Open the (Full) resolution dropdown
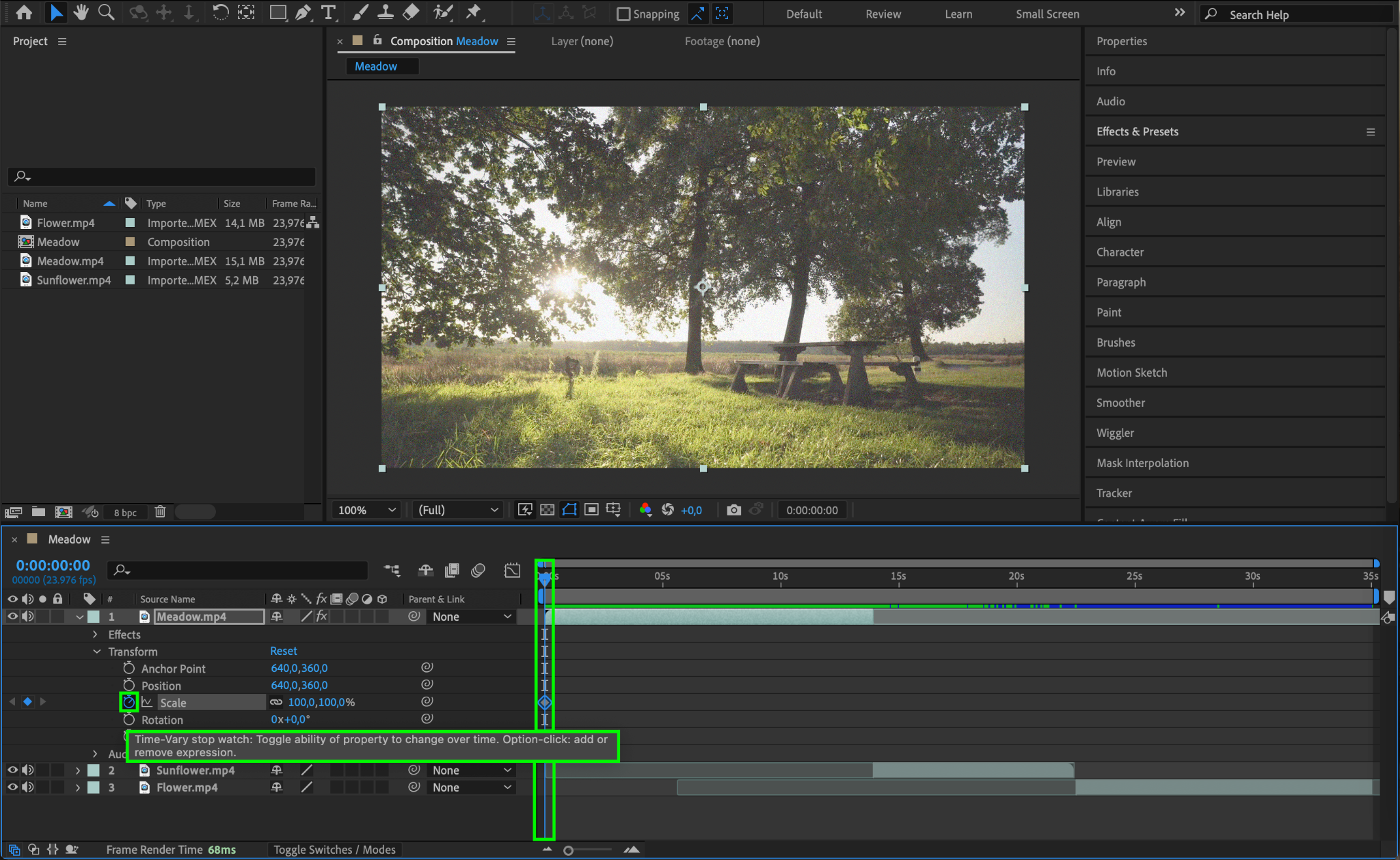The width and height of the screenshot is (1400, 860). pos(458,510)
